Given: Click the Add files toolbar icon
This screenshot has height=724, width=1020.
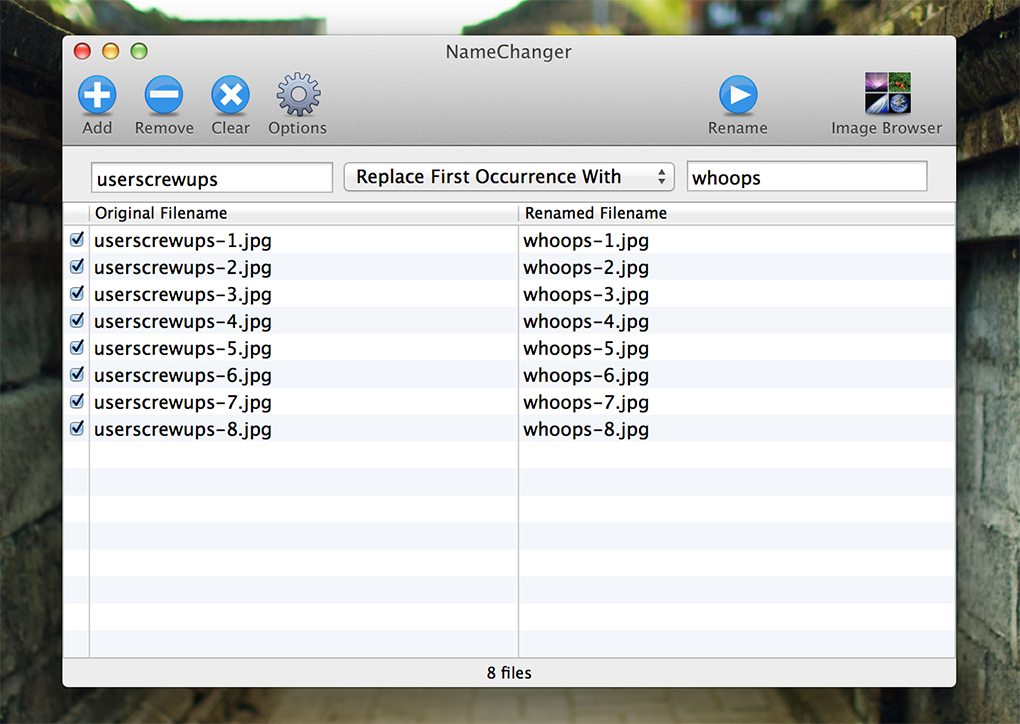Looking at the screenshot, I should pyautogui.click(x=97, y=95).
